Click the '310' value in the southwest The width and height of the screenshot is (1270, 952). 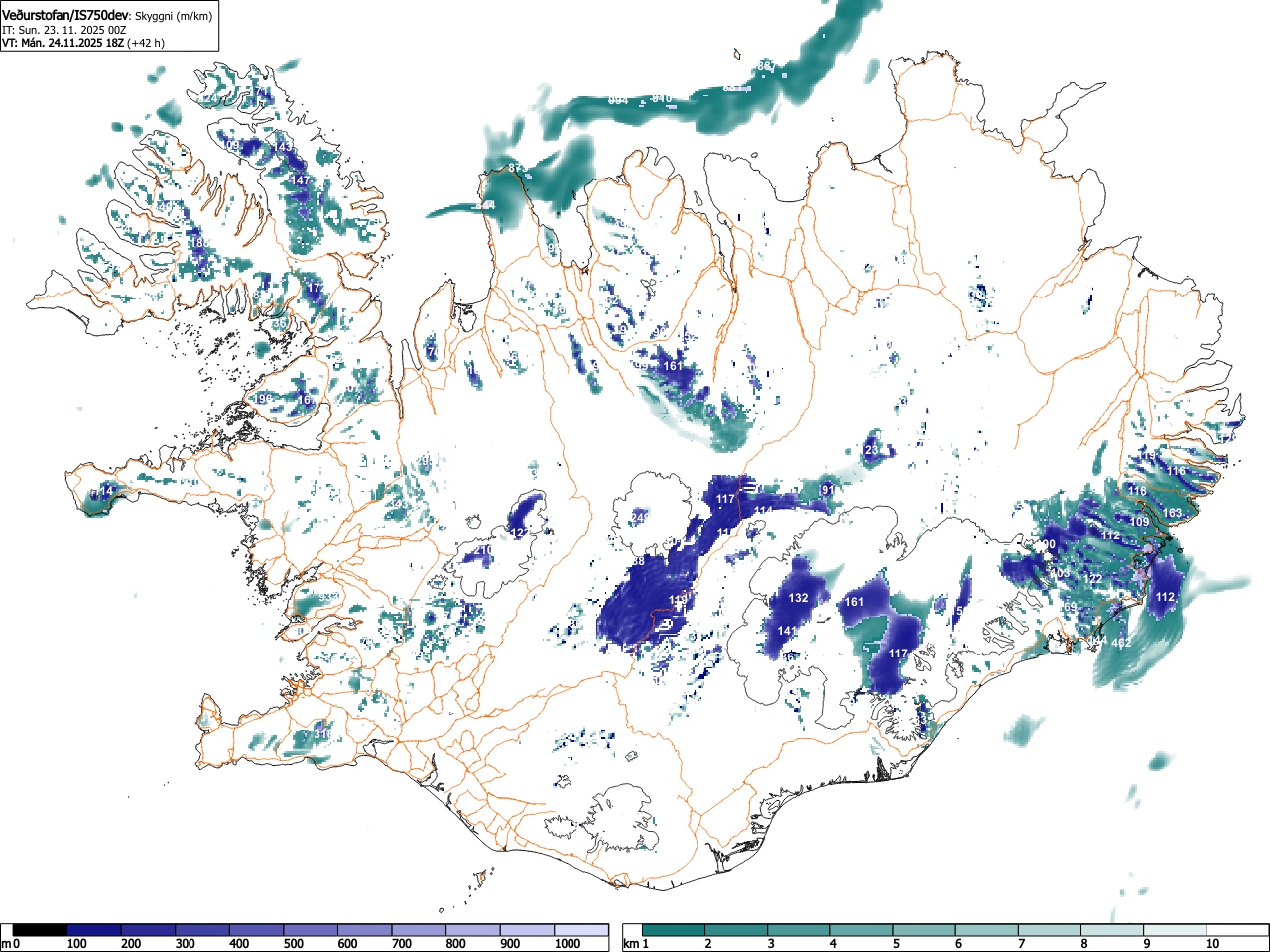[x=322, y=733]
